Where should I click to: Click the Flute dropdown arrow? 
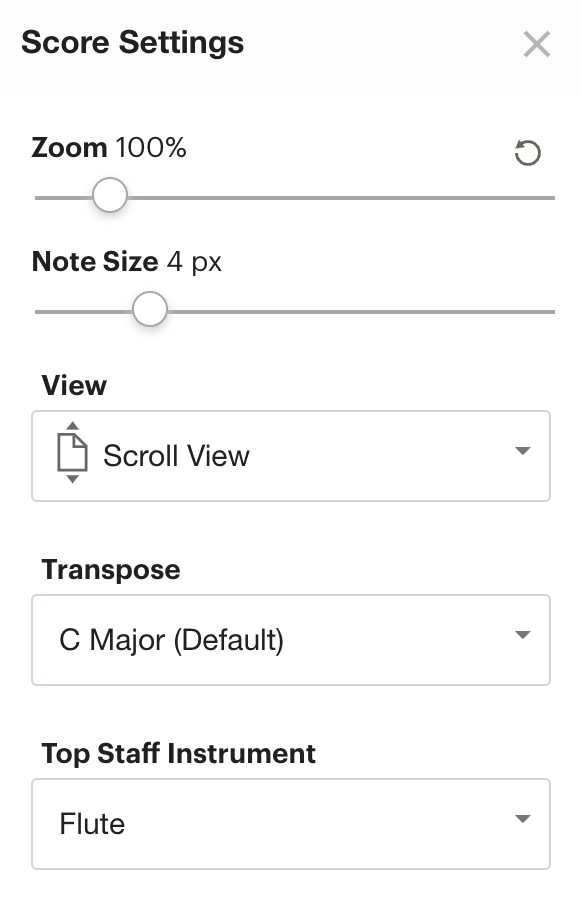point(523,819)
